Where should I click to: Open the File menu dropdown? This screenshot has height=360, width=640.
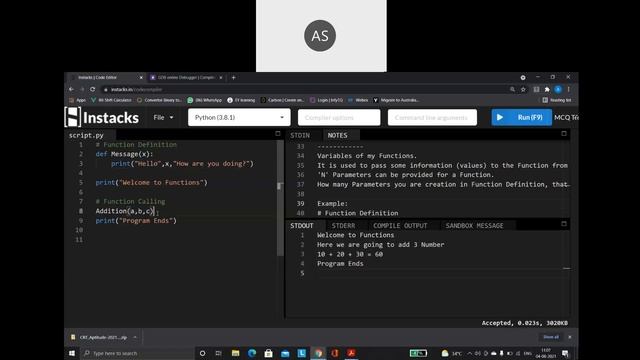tap(163, 118)
